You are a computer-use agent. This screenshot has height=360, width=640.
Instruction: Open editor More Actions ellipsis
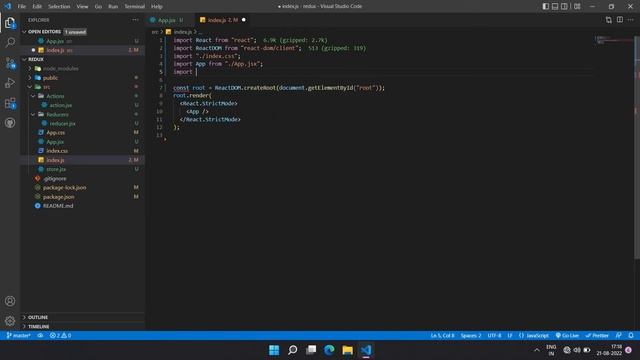pos(631,20)
